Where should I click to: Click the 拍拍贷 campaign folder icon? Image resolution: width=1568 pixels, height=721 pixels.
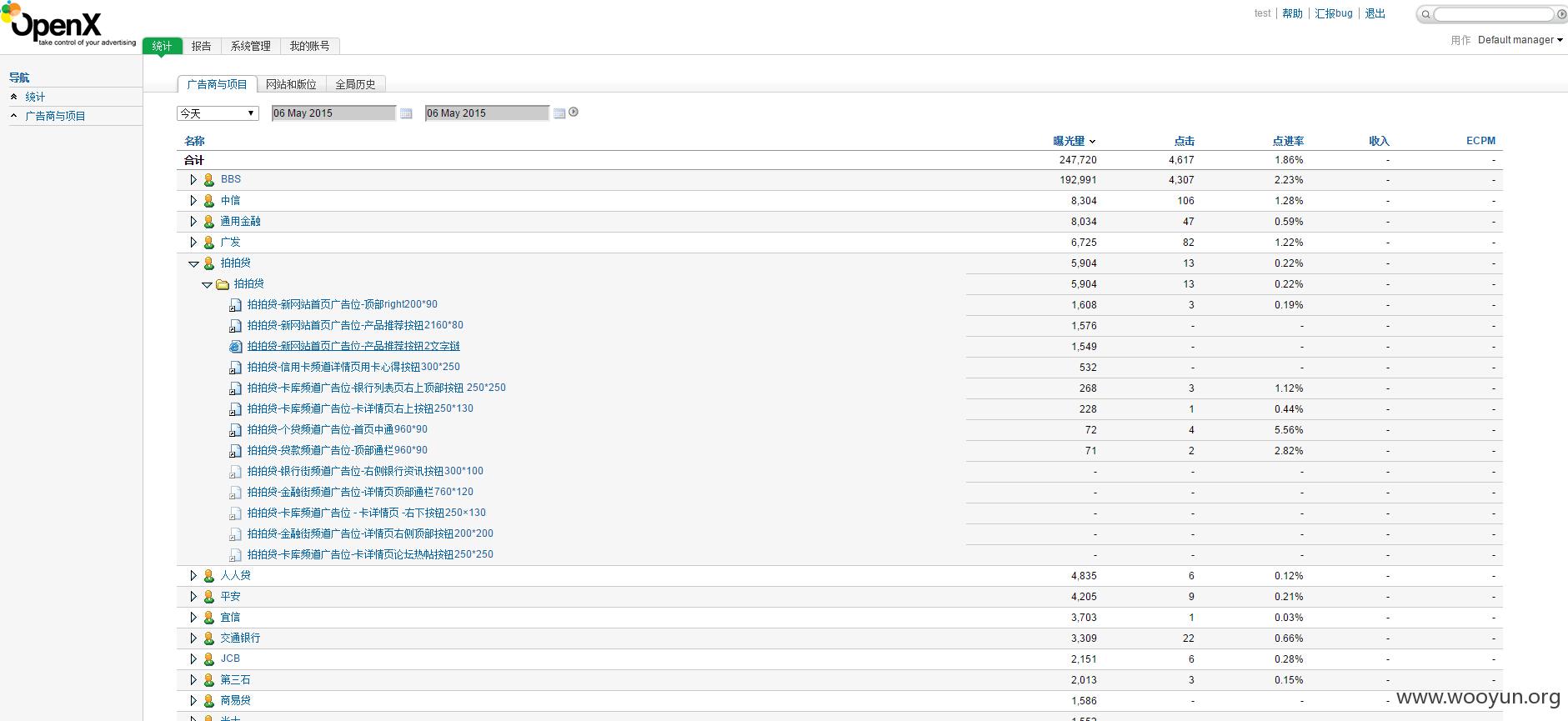point(223,284)
